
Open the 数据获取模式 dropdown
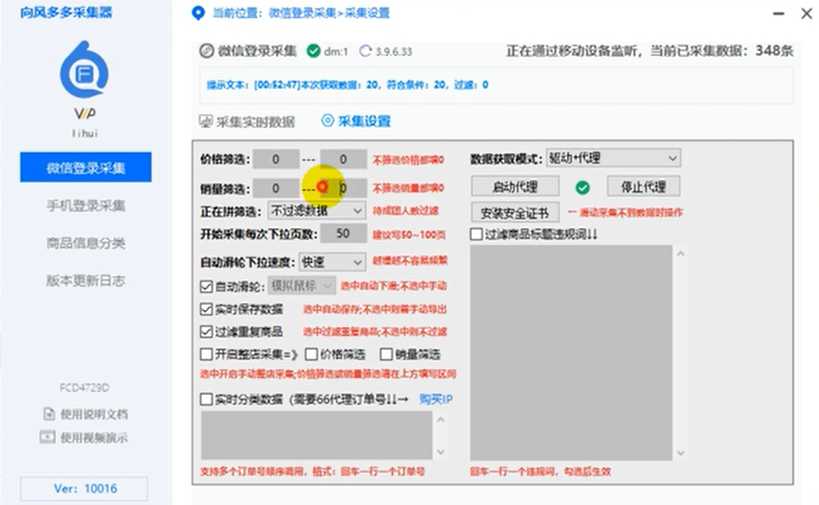612,158
